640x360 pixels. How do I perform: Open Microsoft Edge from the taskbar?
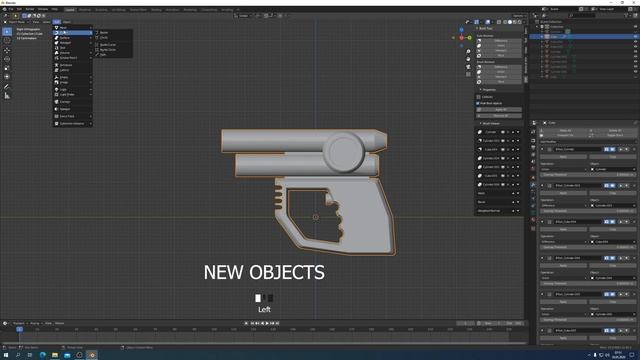pyautogui.click(x=42, y=355)
